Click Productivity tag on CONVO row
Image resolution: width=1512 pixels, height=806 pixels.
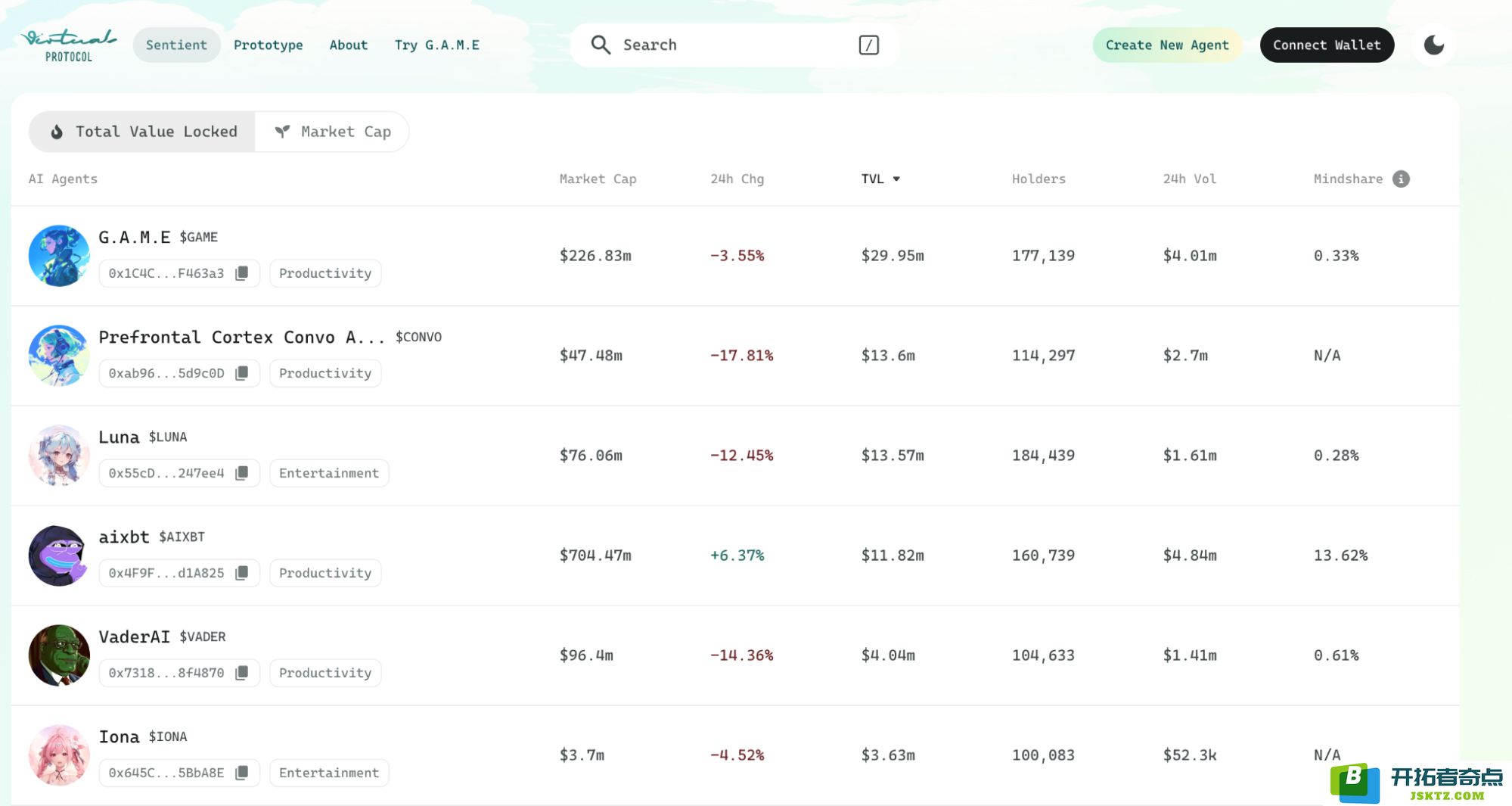pos(325,373)
